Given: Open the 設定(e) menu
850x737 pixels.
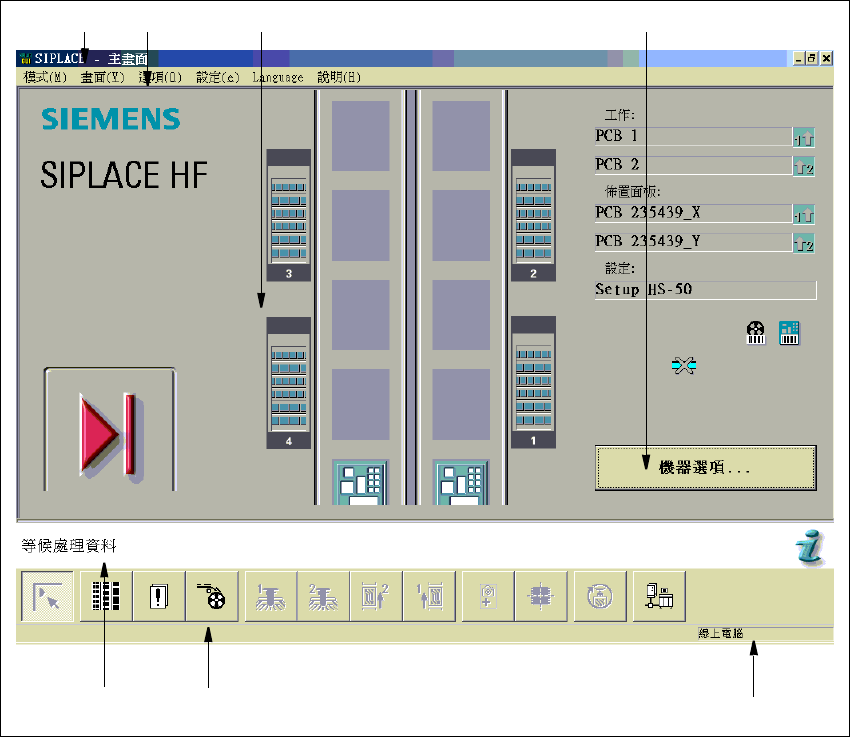Looking at the screenshot, I should click(x=217, y=77).
